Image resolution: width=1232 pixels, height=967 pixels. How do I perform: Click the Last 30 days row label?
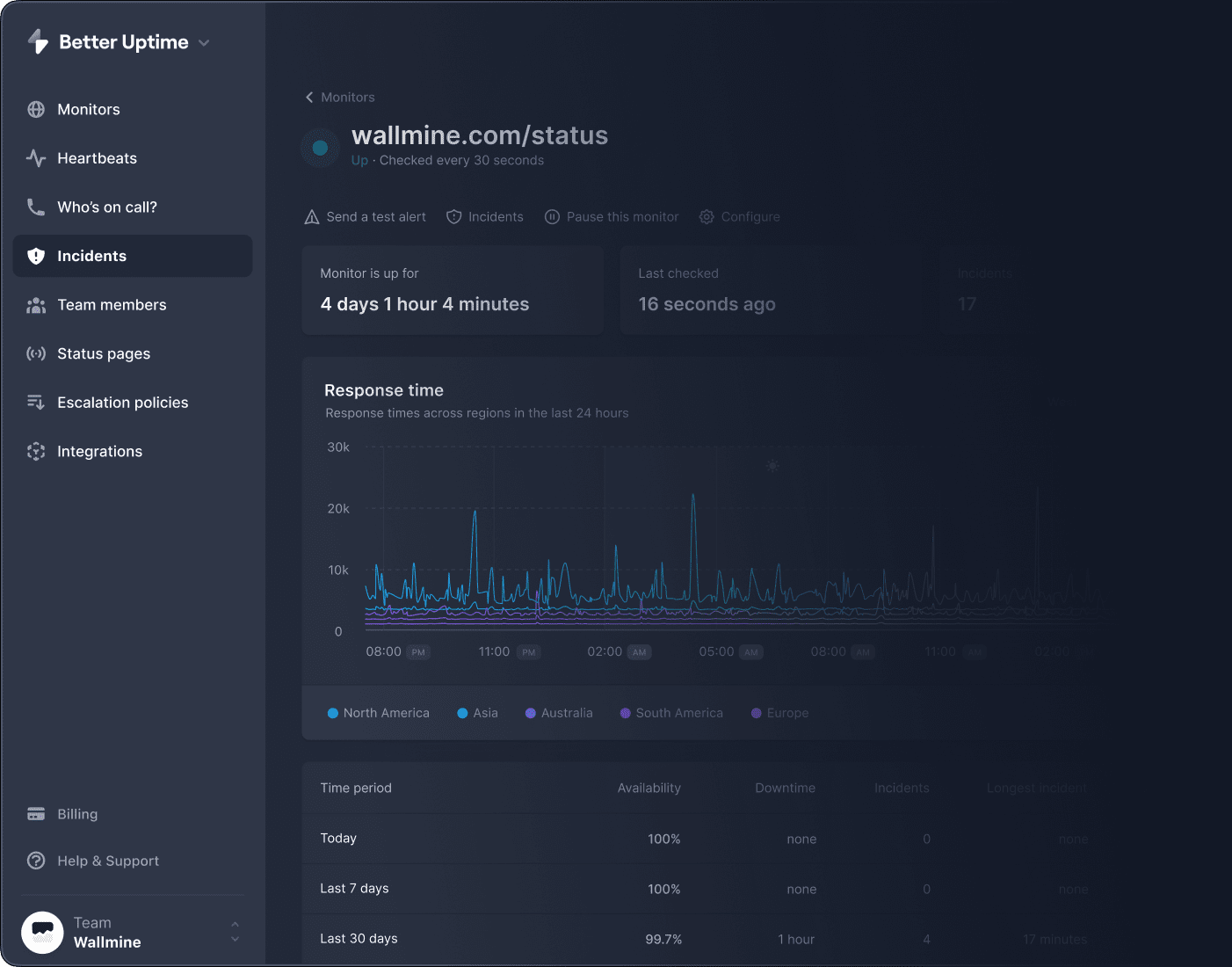point(359,939)
